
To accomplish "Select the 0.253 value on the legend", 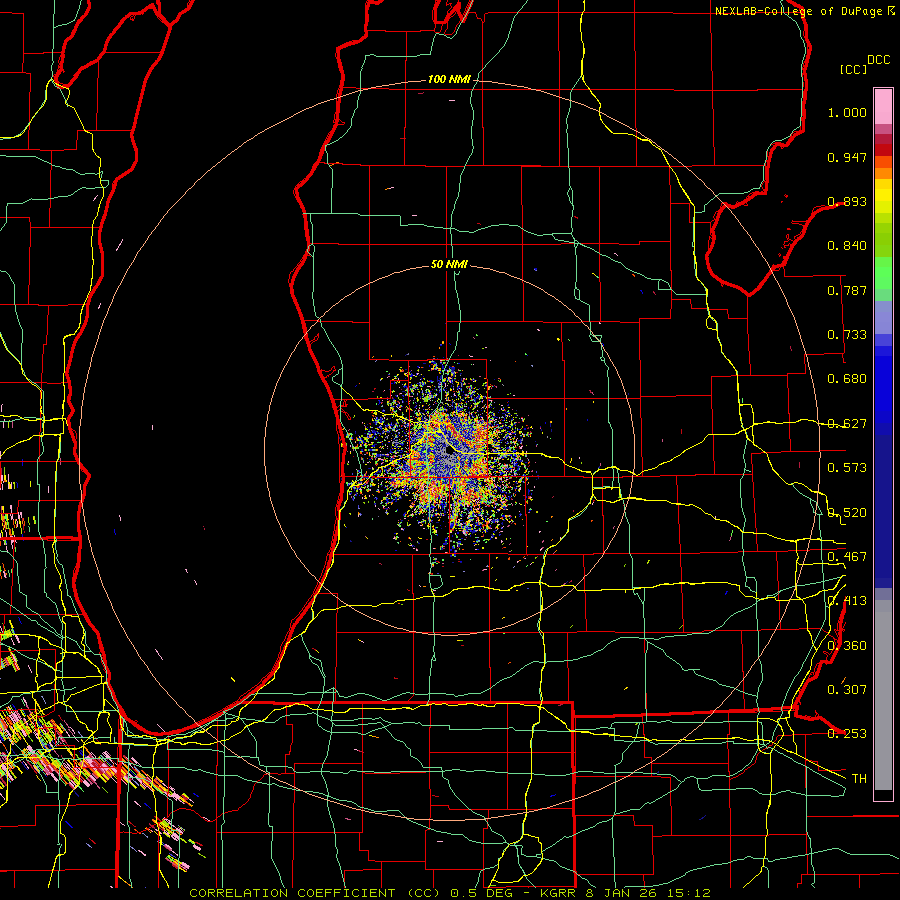I will (847, 734).
